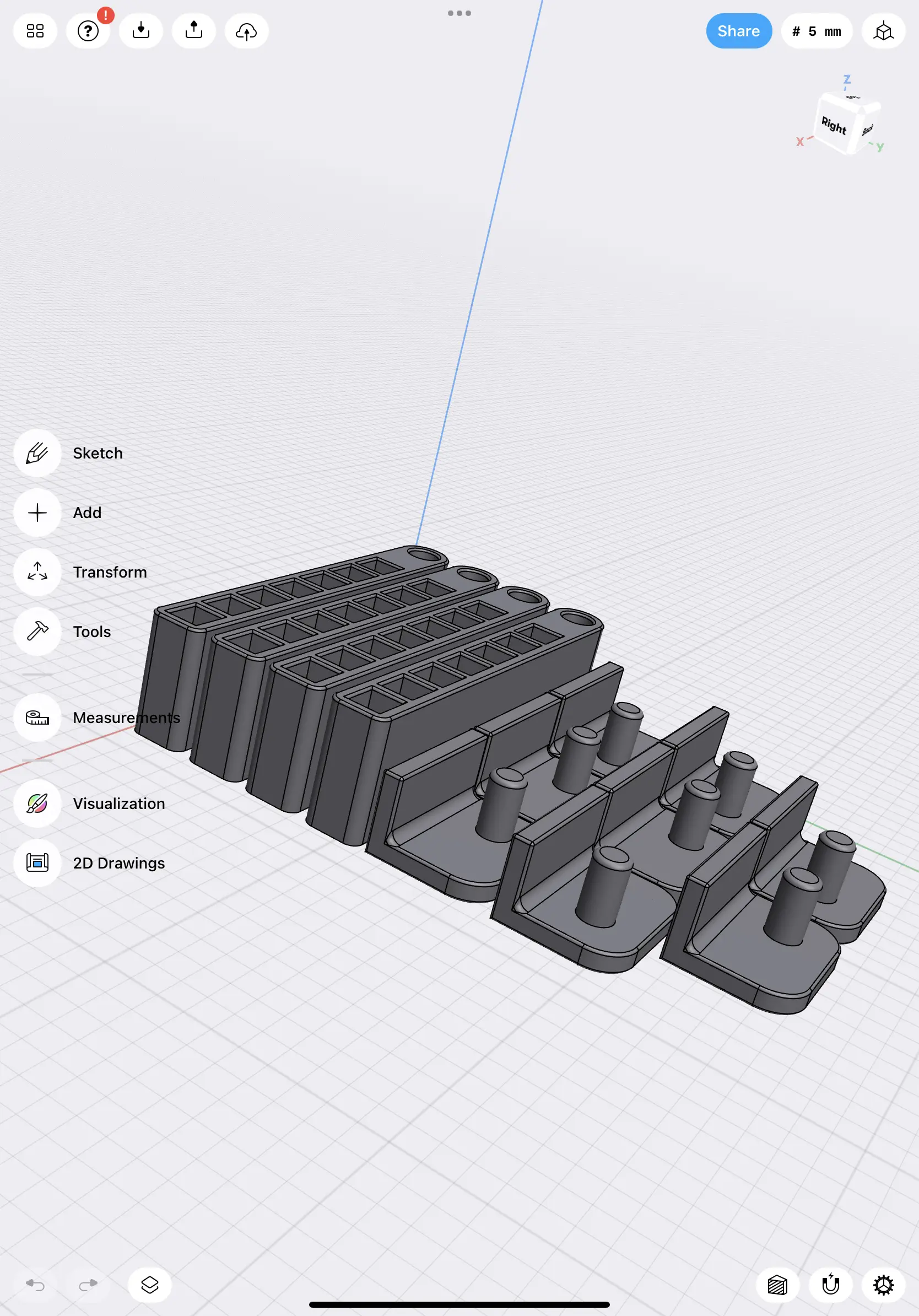Open the projects grid view icon
The height and width of the screenshot is (1316, 919).
pyautogui.click(x=35, y=31)
